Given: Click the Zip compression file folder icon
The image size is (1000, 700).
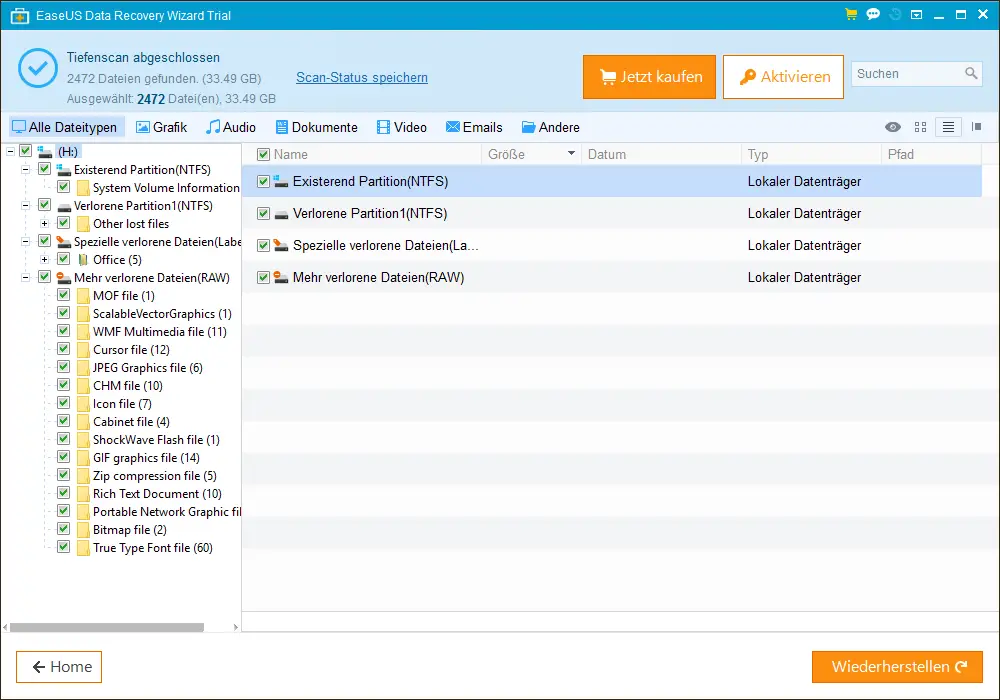Looking at the screenshot, I should (x=83, y=476).
